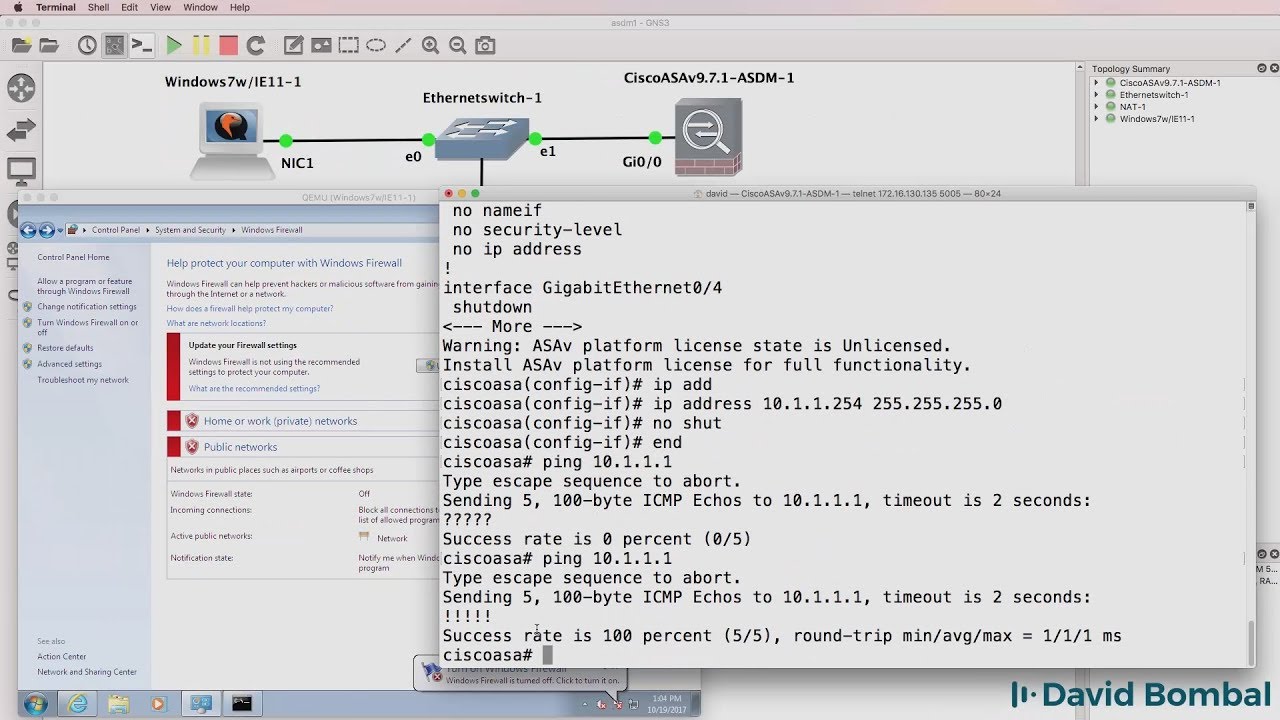This screenshot has width=1280, height=720.
Task: Browse end devices monitor icon in sidebar
Action: tap(21, 171)
